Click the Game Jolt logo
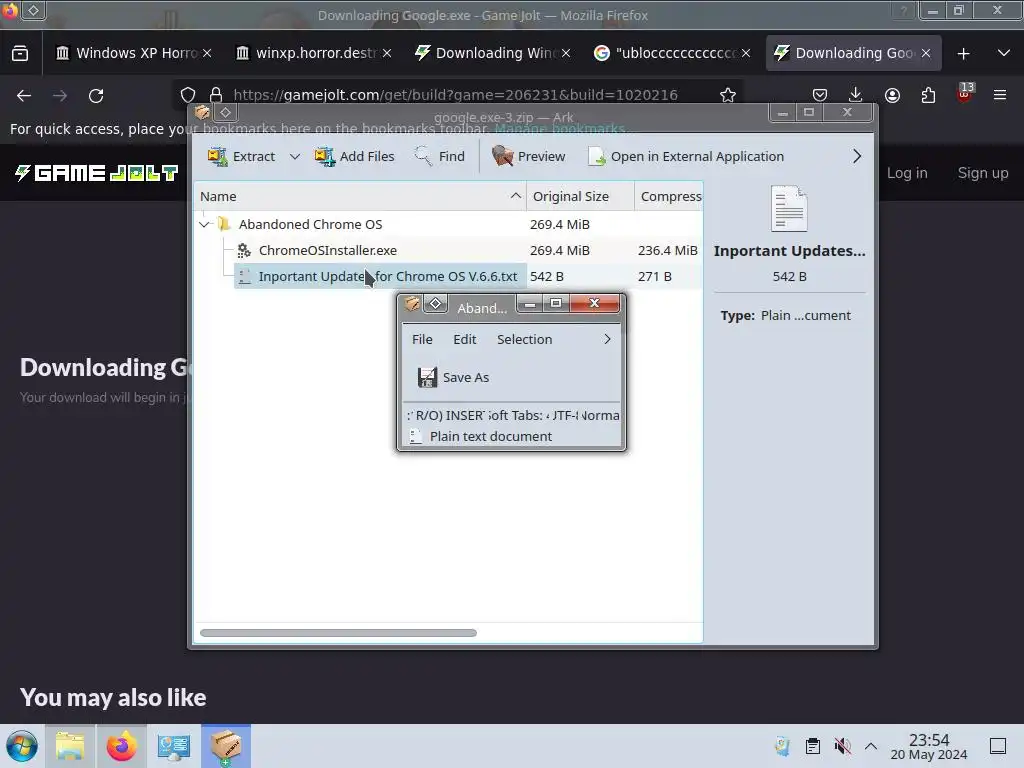Viewport: 1024px width, 768px height. click(97, 173)
